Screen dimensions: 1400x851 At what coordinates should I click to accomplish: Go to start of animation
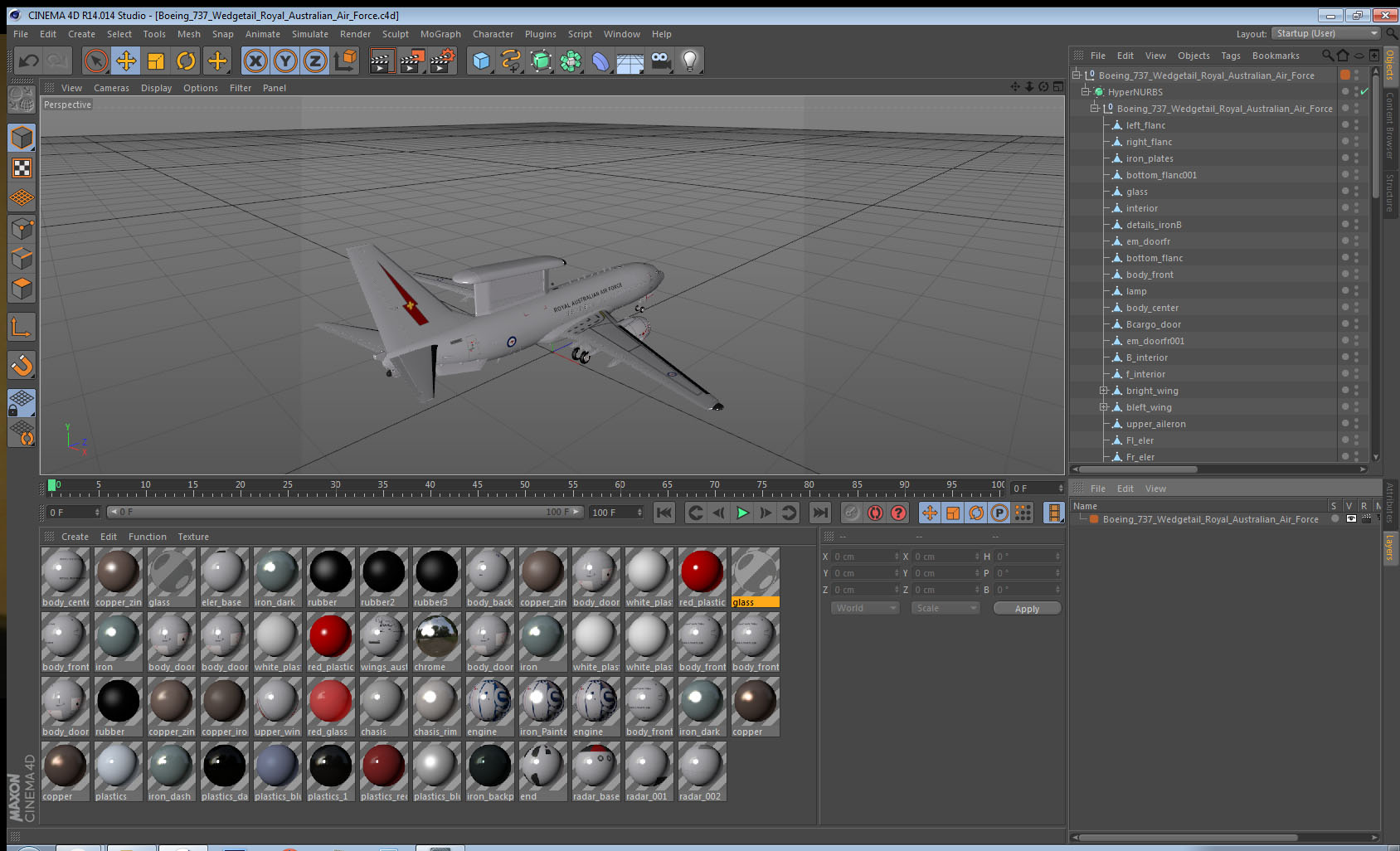click(664, 513)
